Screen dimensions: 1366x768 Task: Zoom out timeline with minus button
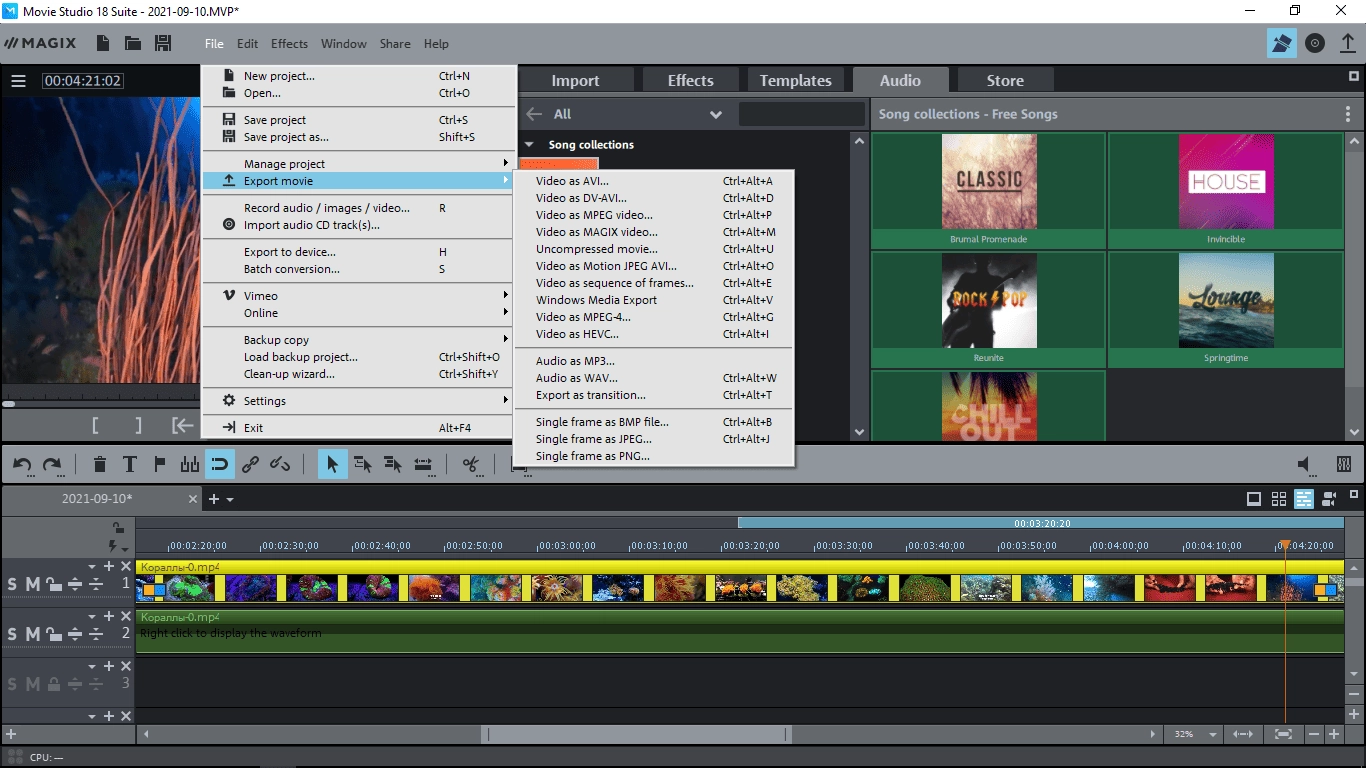point(1314,734)
